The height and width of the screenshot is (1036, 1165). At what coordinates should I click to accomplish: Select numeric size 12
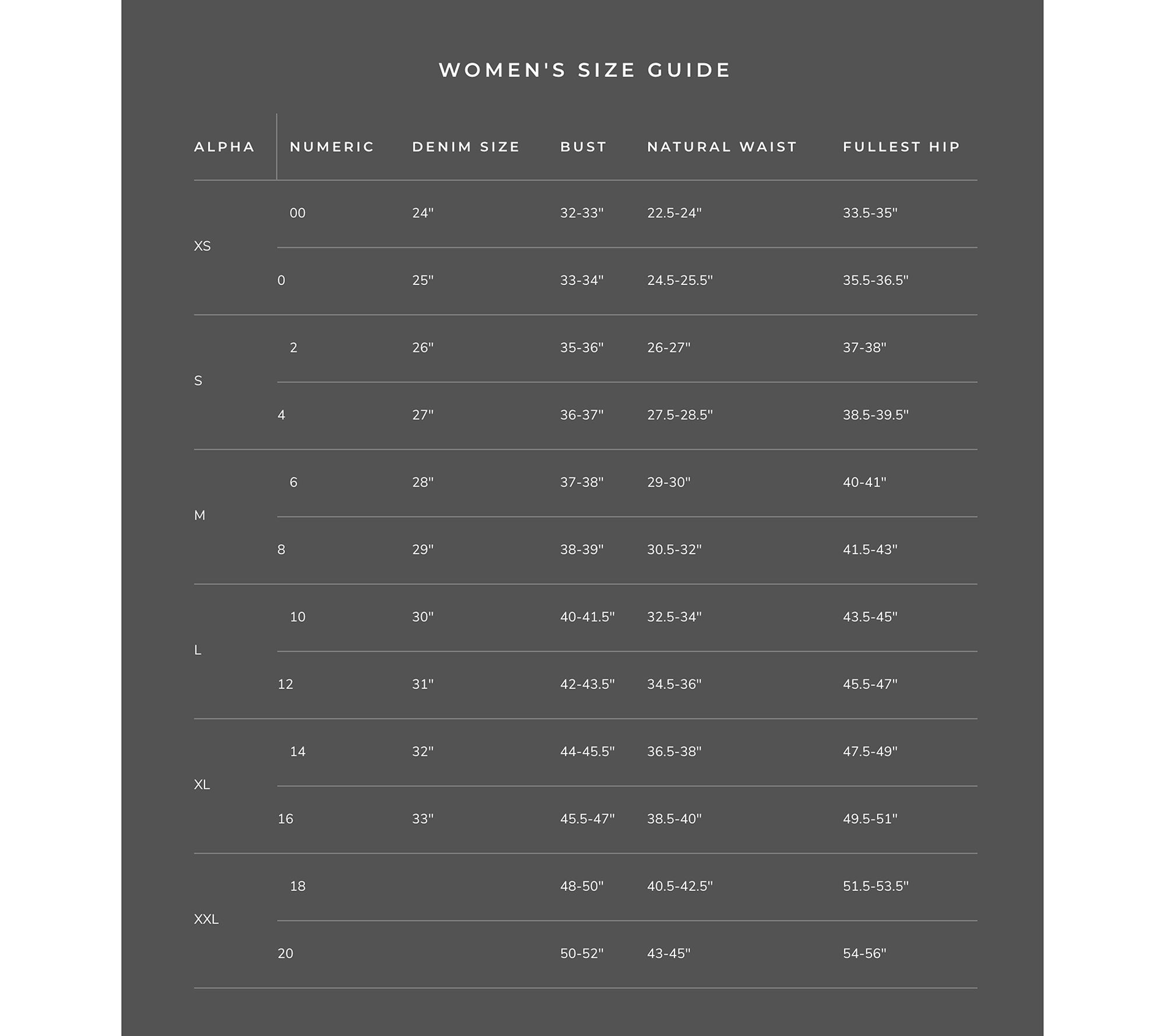[285, 685]
